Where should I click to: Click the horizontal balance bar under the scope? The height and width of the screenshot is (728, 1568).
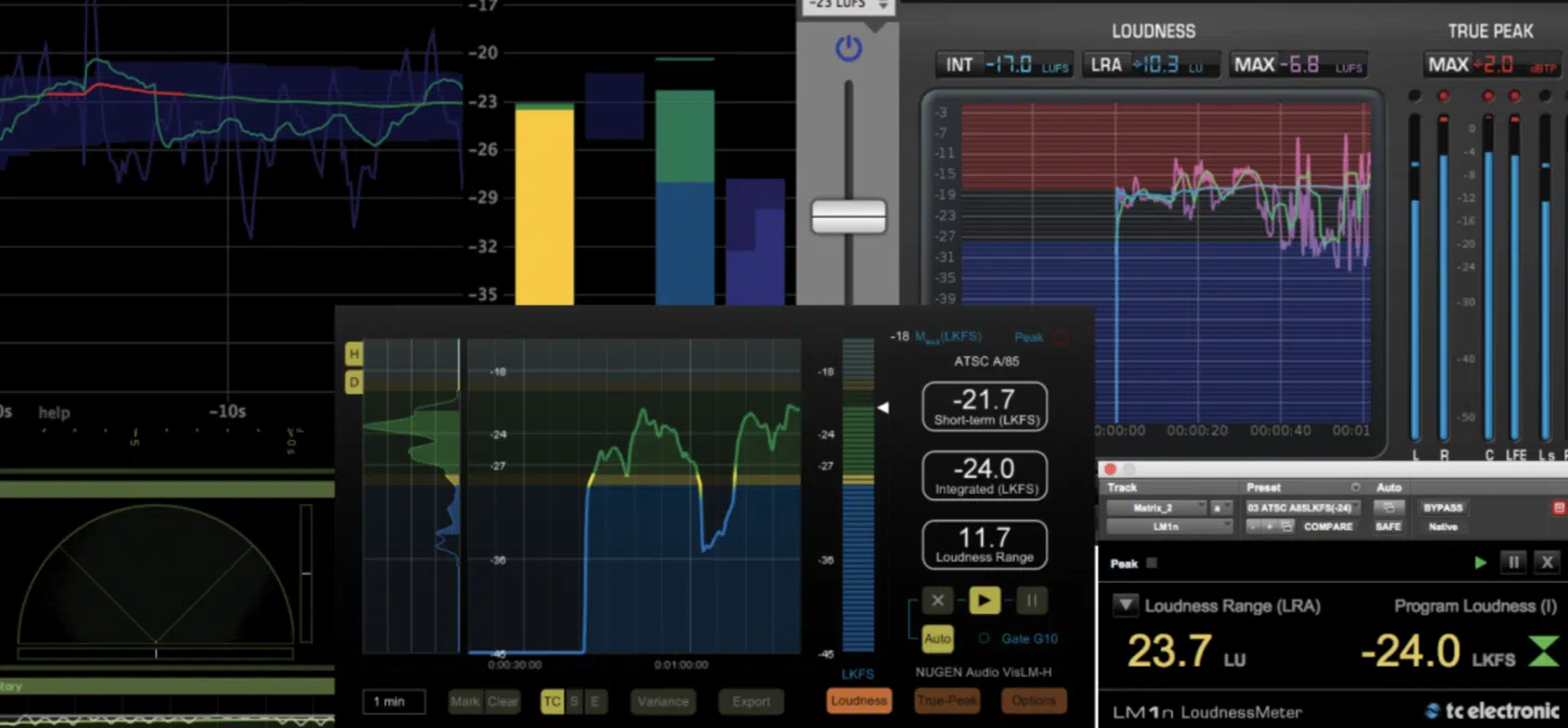point(156,653)
